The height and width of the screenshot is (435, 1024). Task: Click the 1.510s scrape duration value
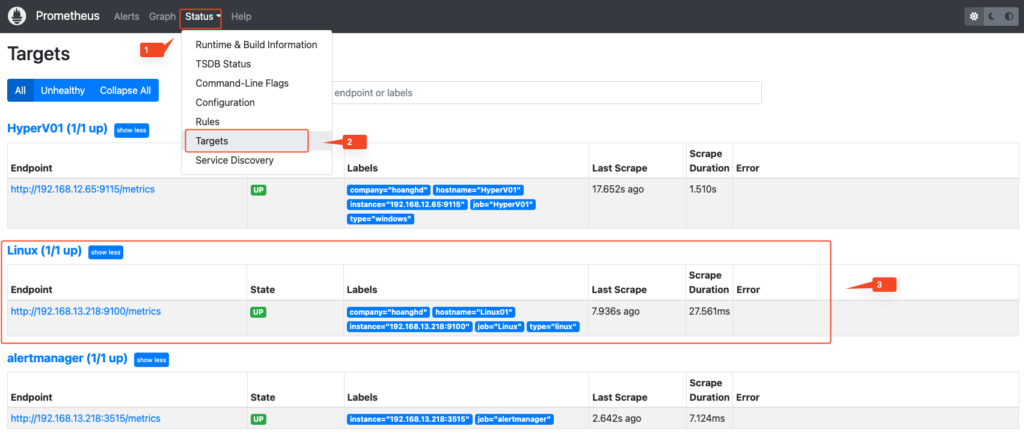(x=704, y=190)
